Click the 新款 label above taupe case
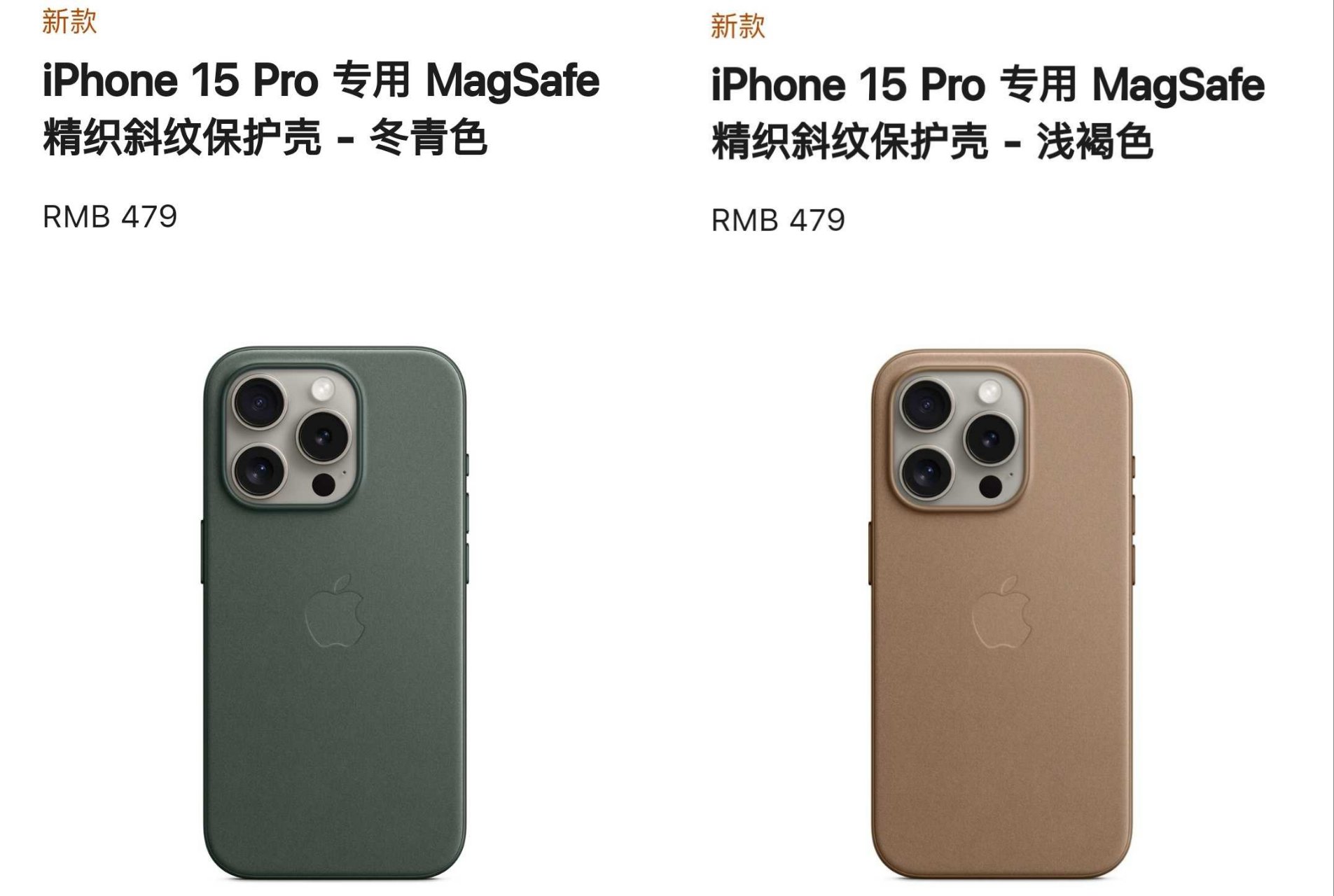The height and width of the screenshot is (896, 1334). [737, 26]
